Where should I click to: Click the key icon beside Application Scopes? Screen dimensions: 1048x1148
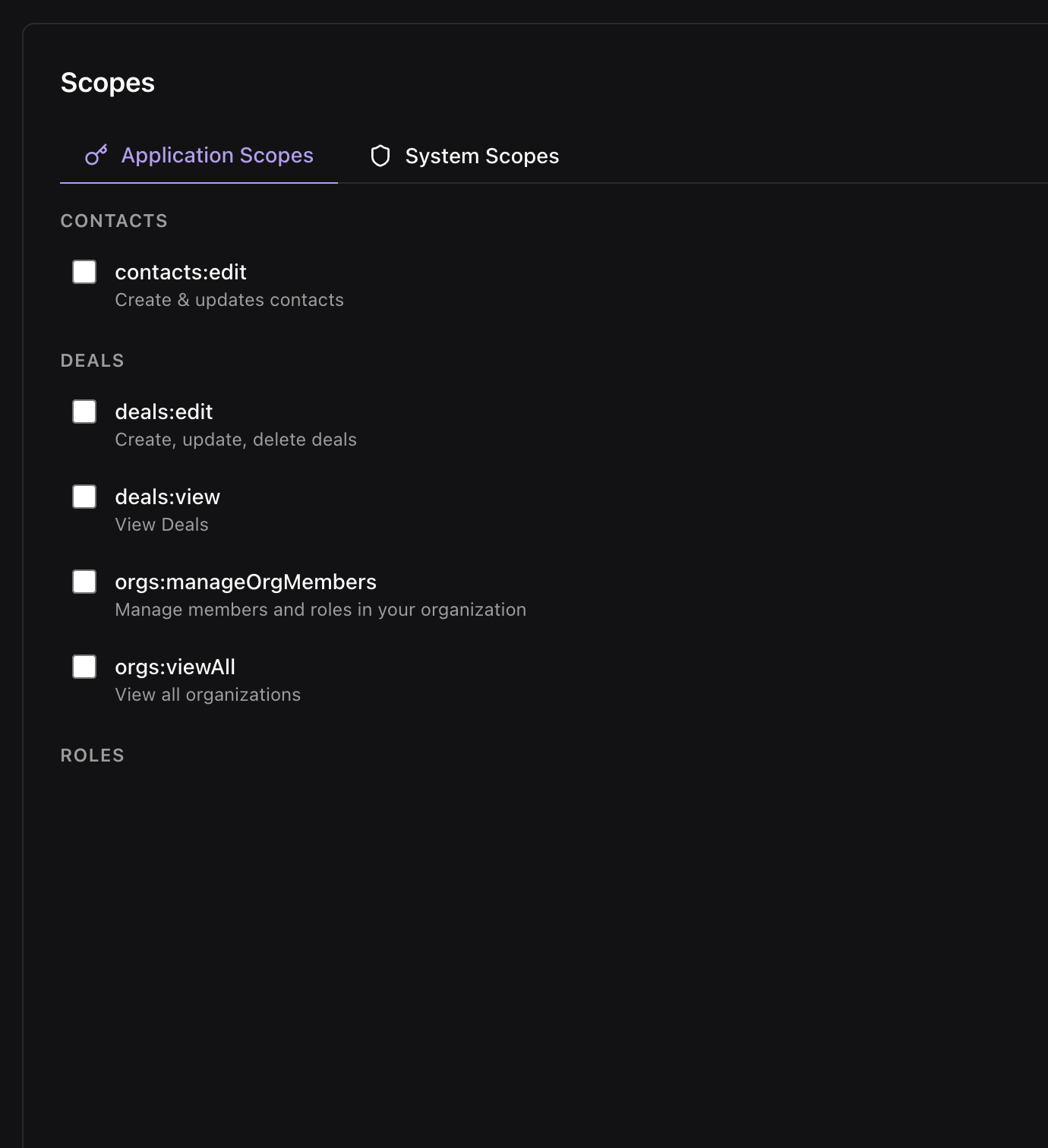(96, 155)
